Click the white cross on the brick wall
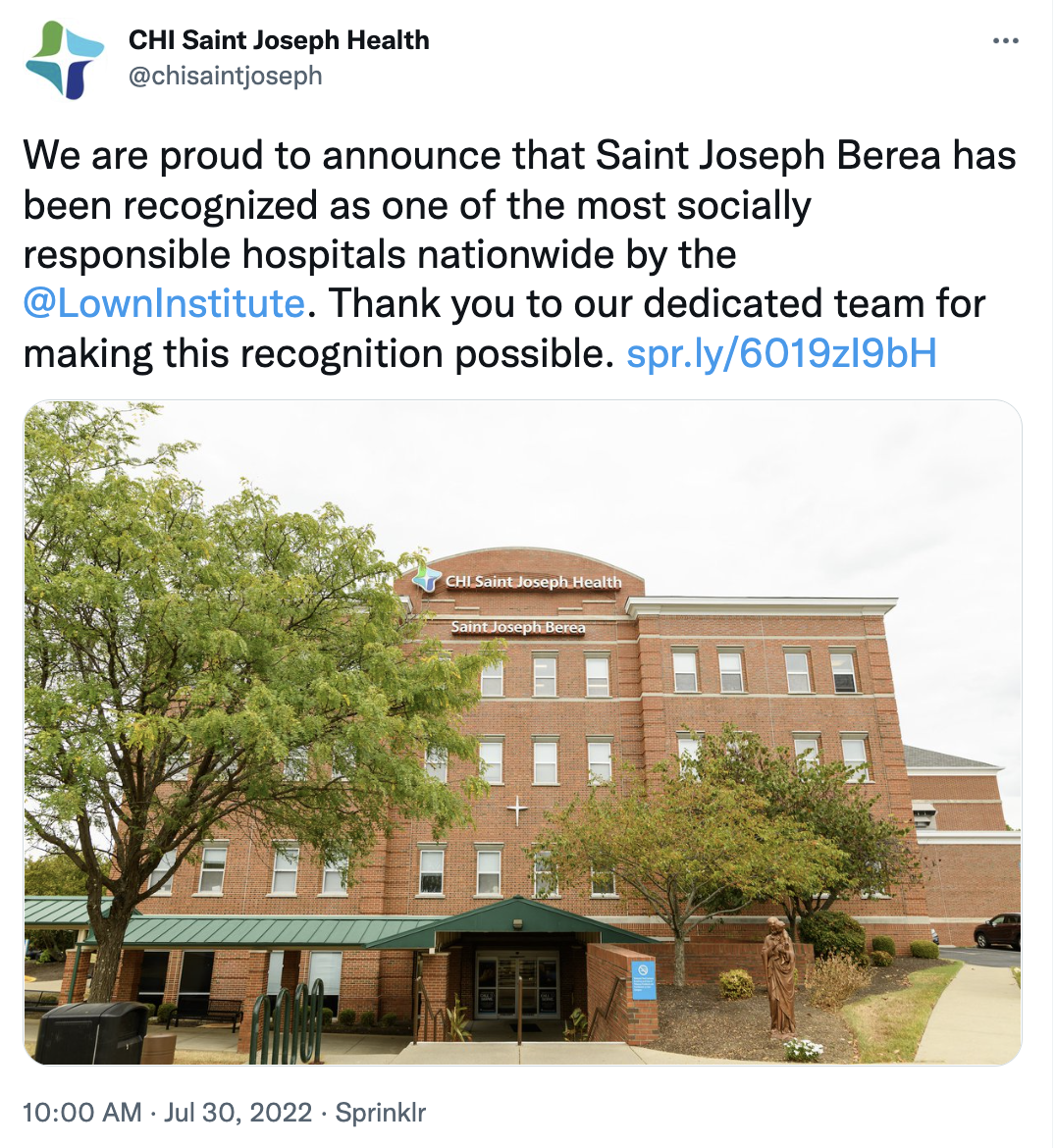 click(x=517, y=810)
